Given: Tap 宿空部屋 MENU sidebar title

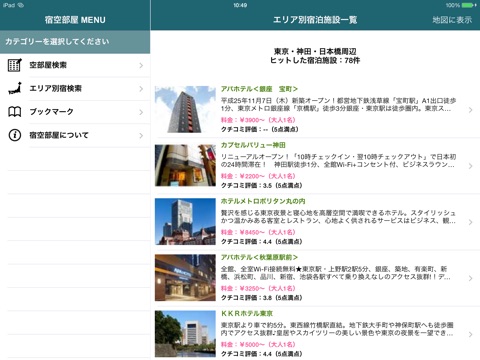Looking at the screenshot, I should click(x=75, y=20).
